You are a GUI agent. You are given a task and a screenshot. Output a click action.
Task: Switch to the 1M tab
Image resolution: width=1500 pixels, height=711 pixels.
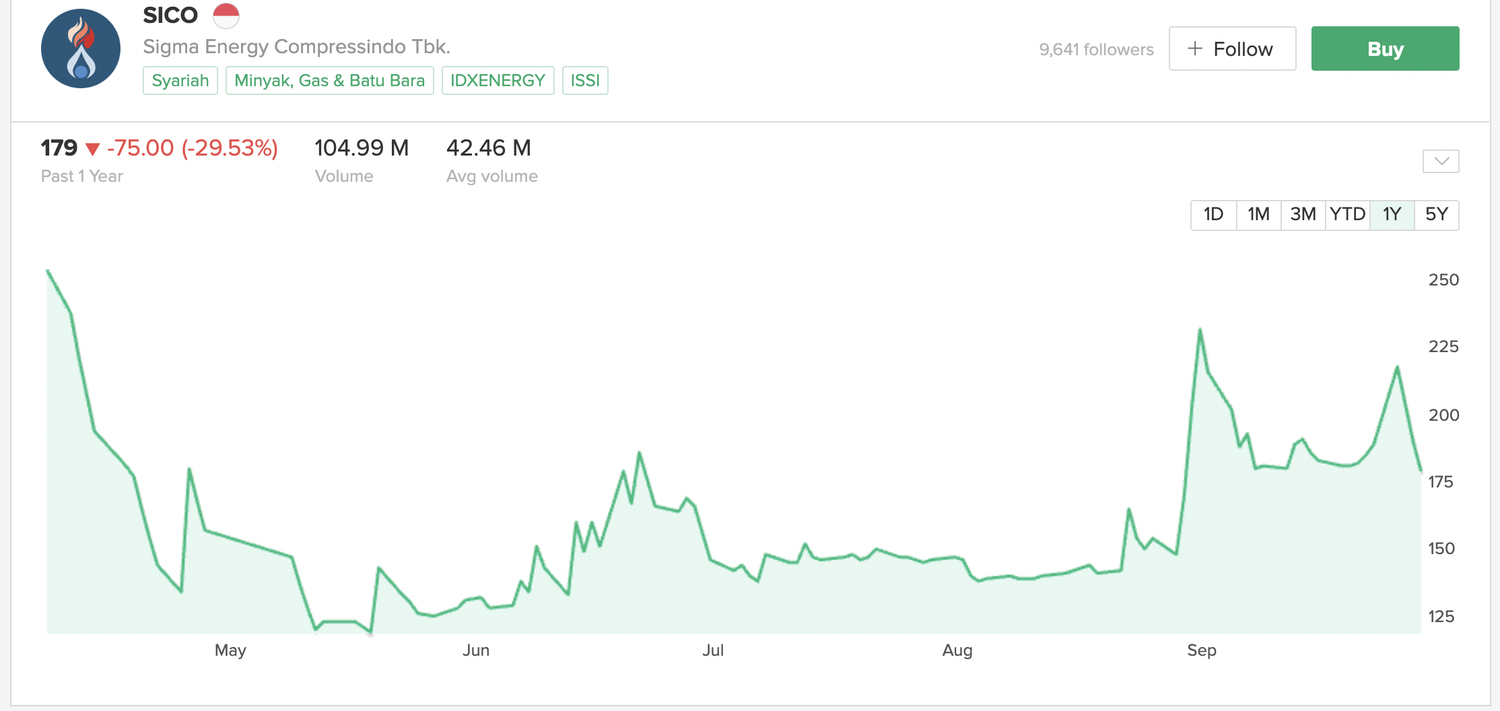(x=1258, y=214)
